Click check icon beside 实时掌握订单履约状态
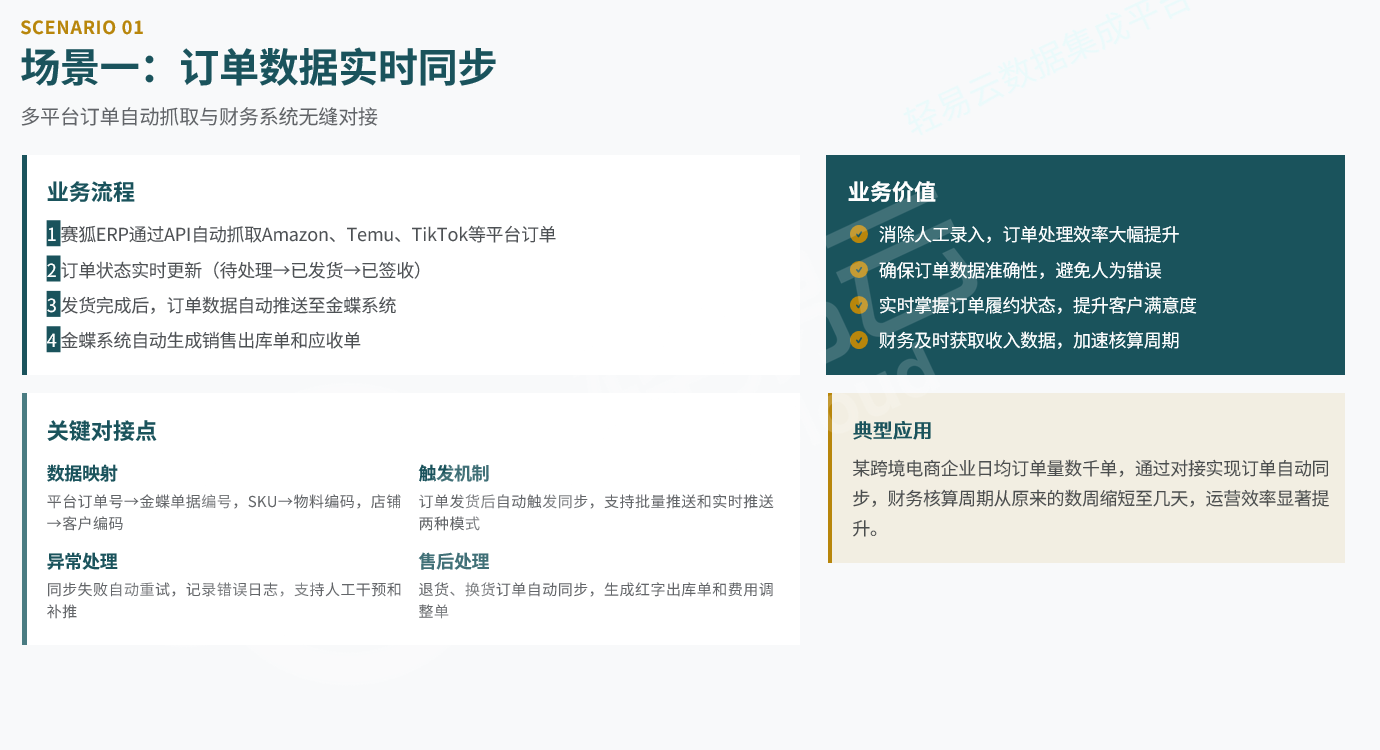Image resolution: width=1380 pixels, height=750 pixels. click(x=858, y=305)
